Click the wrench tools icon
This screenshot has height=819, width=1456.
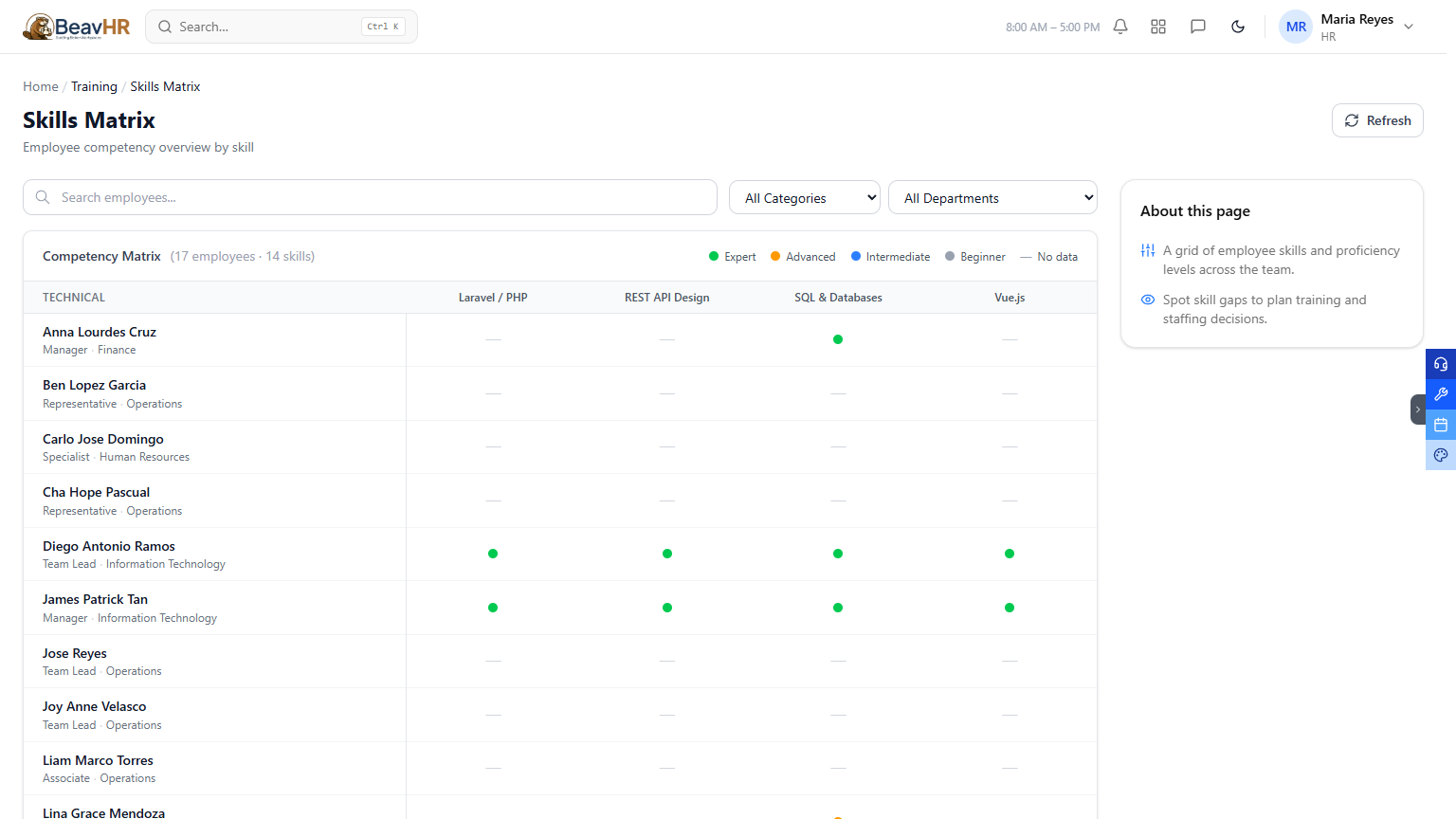point(1441,394)
